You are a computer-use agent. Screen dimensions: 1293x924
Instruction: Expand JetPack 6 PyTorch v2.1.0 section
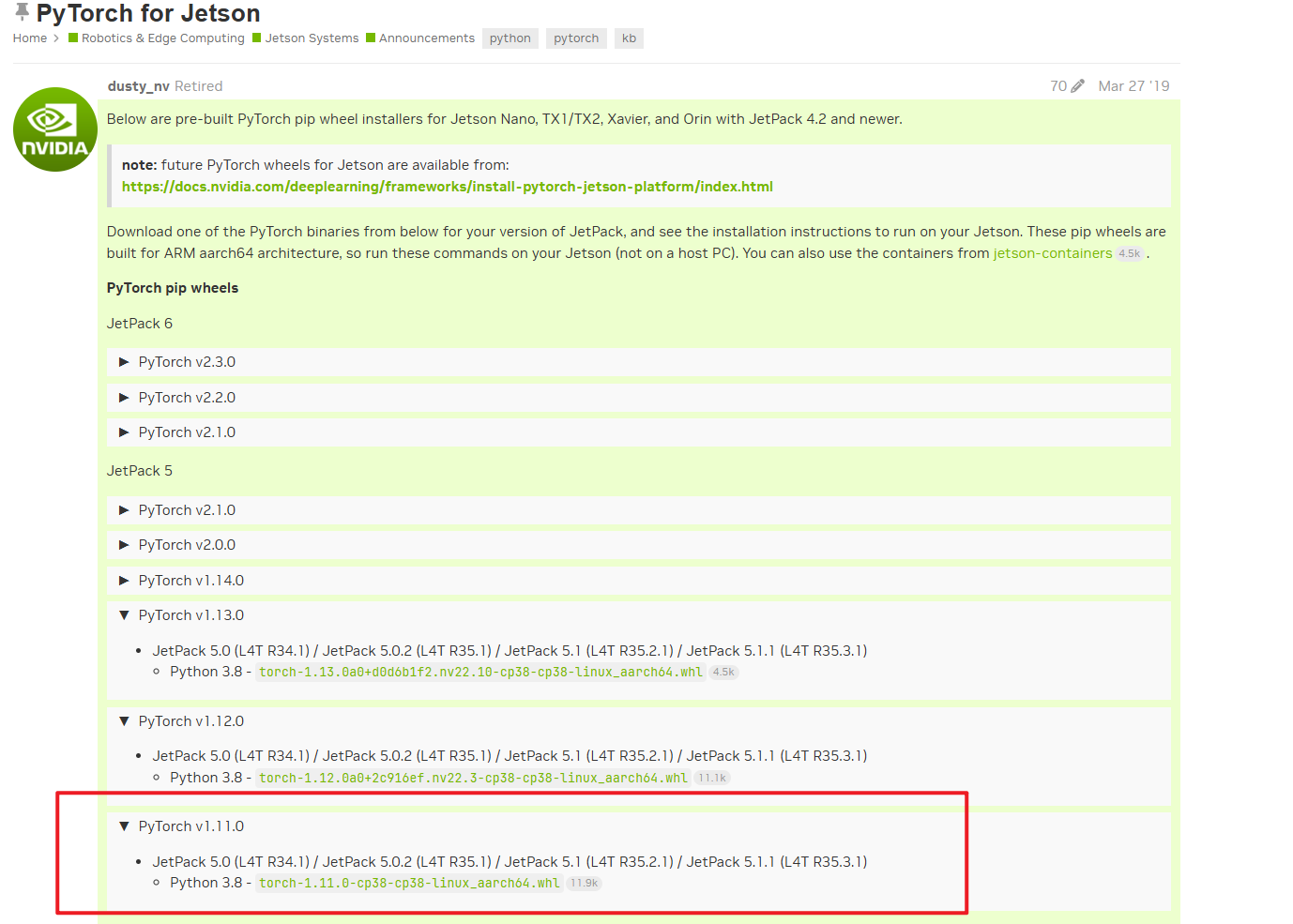point(639,432)
